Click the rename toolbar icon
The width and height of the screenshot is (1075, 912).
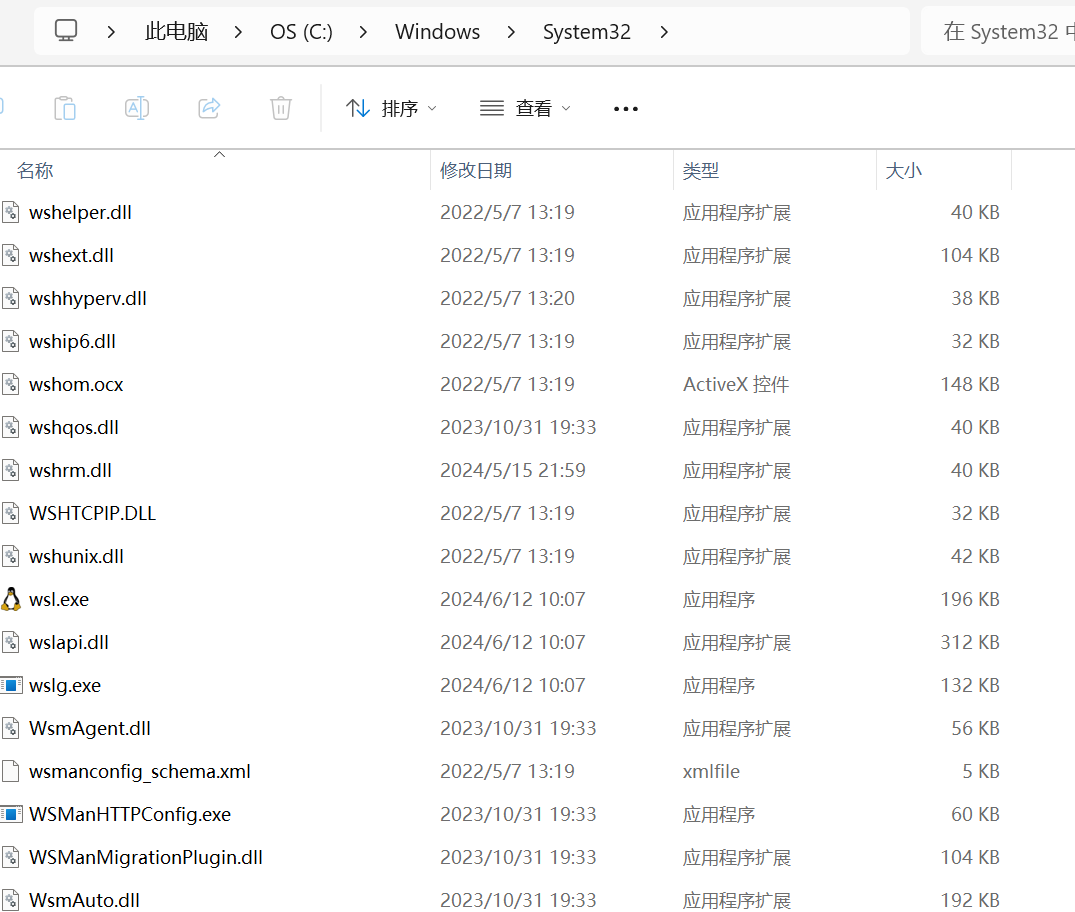137,108
